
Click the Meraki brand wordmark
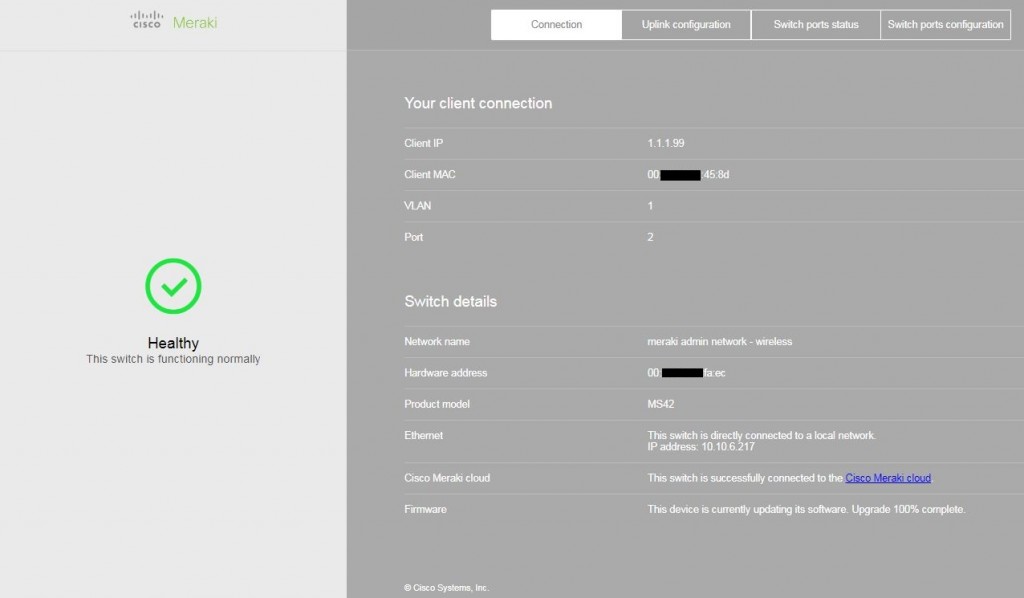click(x=195, y=23)
